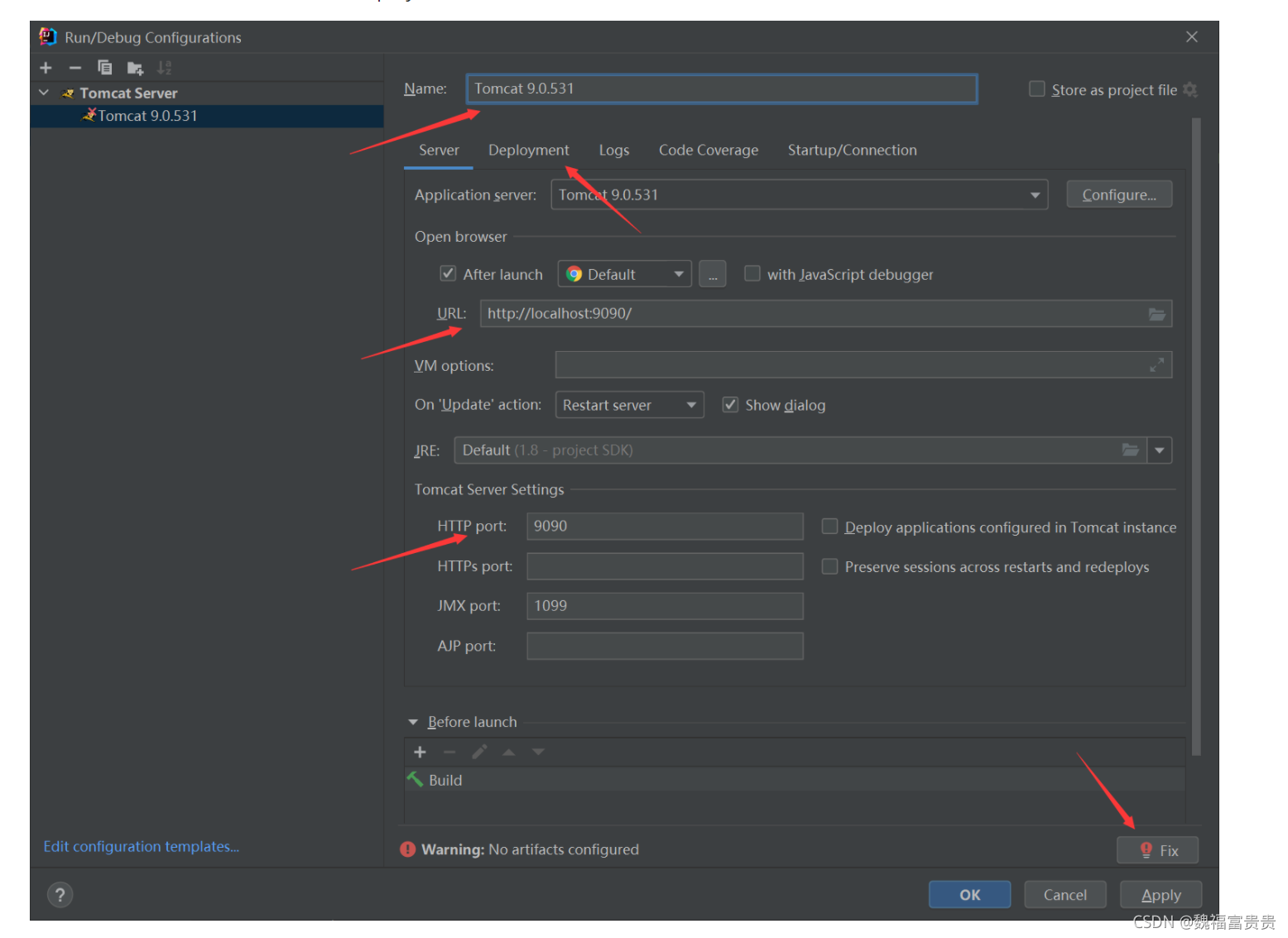This screenshot has width=1288, height=938.
Task: Click the Cancel button
Action: 1065,895
